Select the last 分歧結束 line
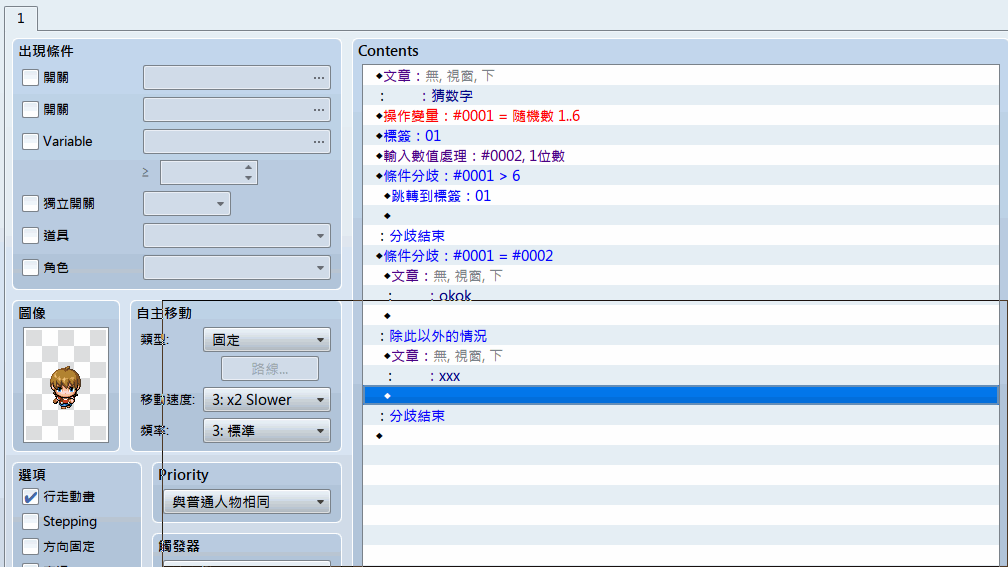 [681, 415]
